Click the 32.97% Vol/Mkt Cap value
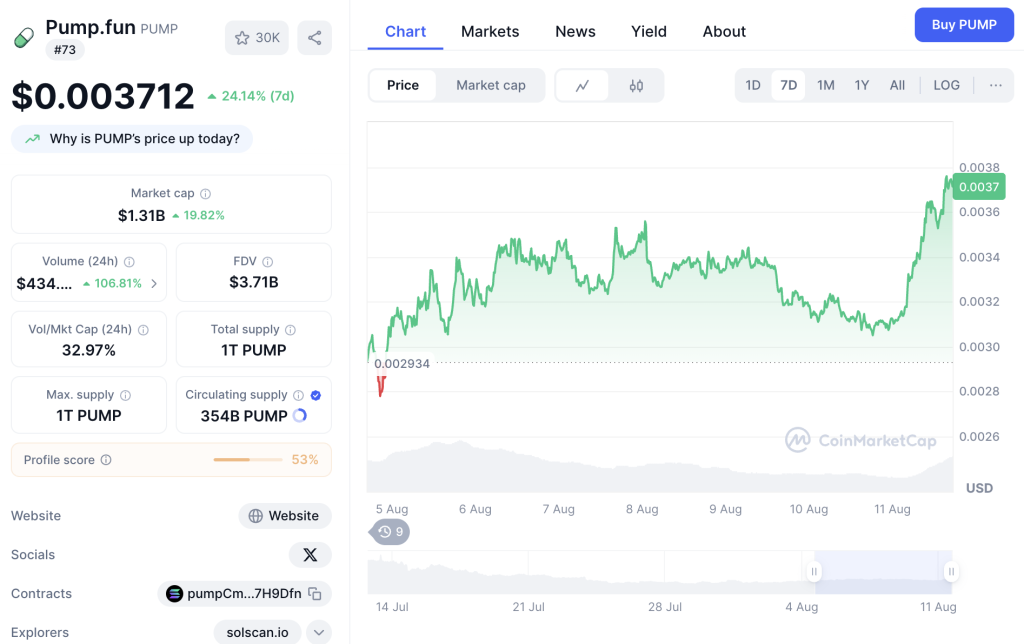 tap(89, 350)
